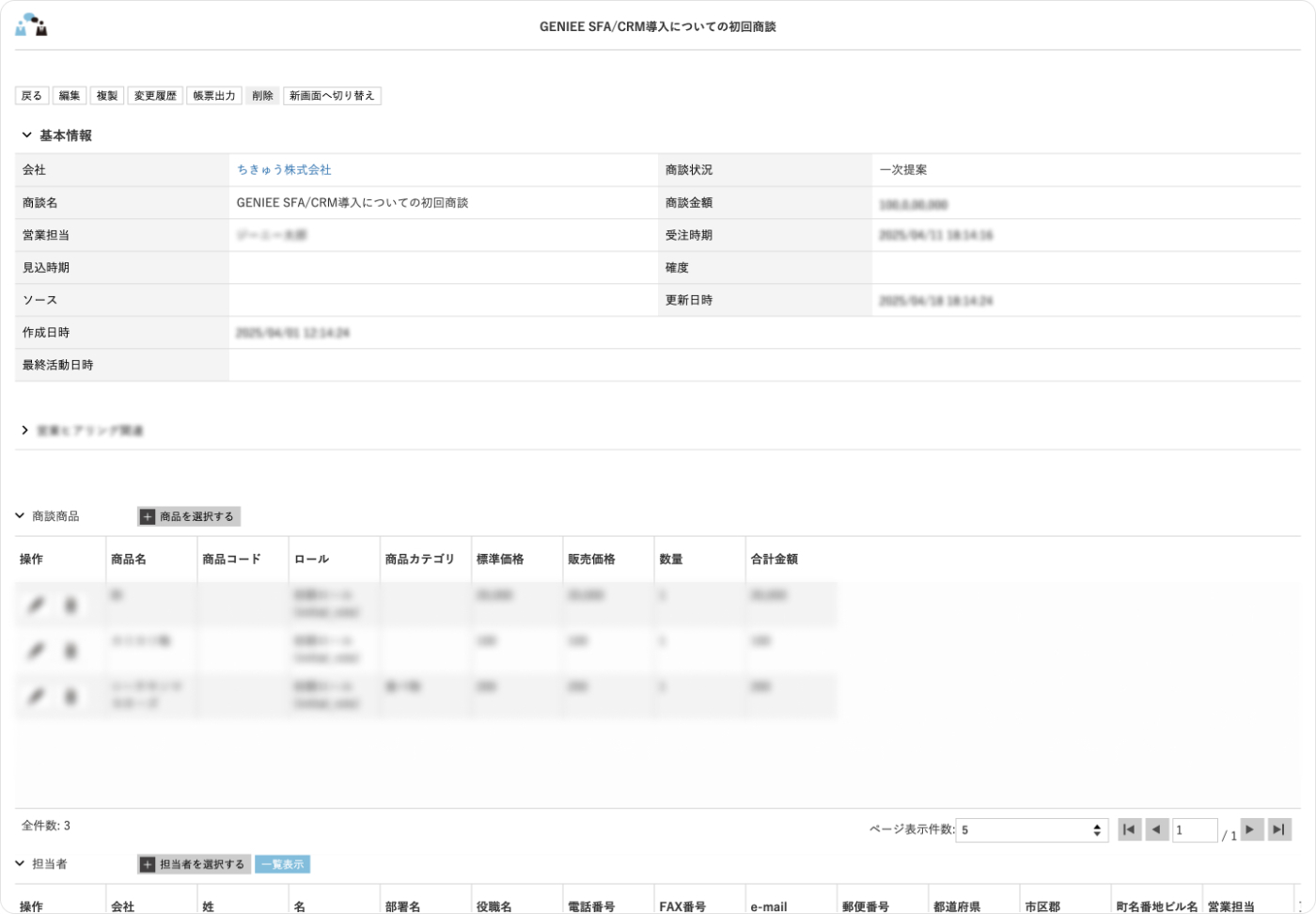Viewport: 1316px width, 914px height.
Task: Click 一覧表示 button
Action: (x=283, y=865)
